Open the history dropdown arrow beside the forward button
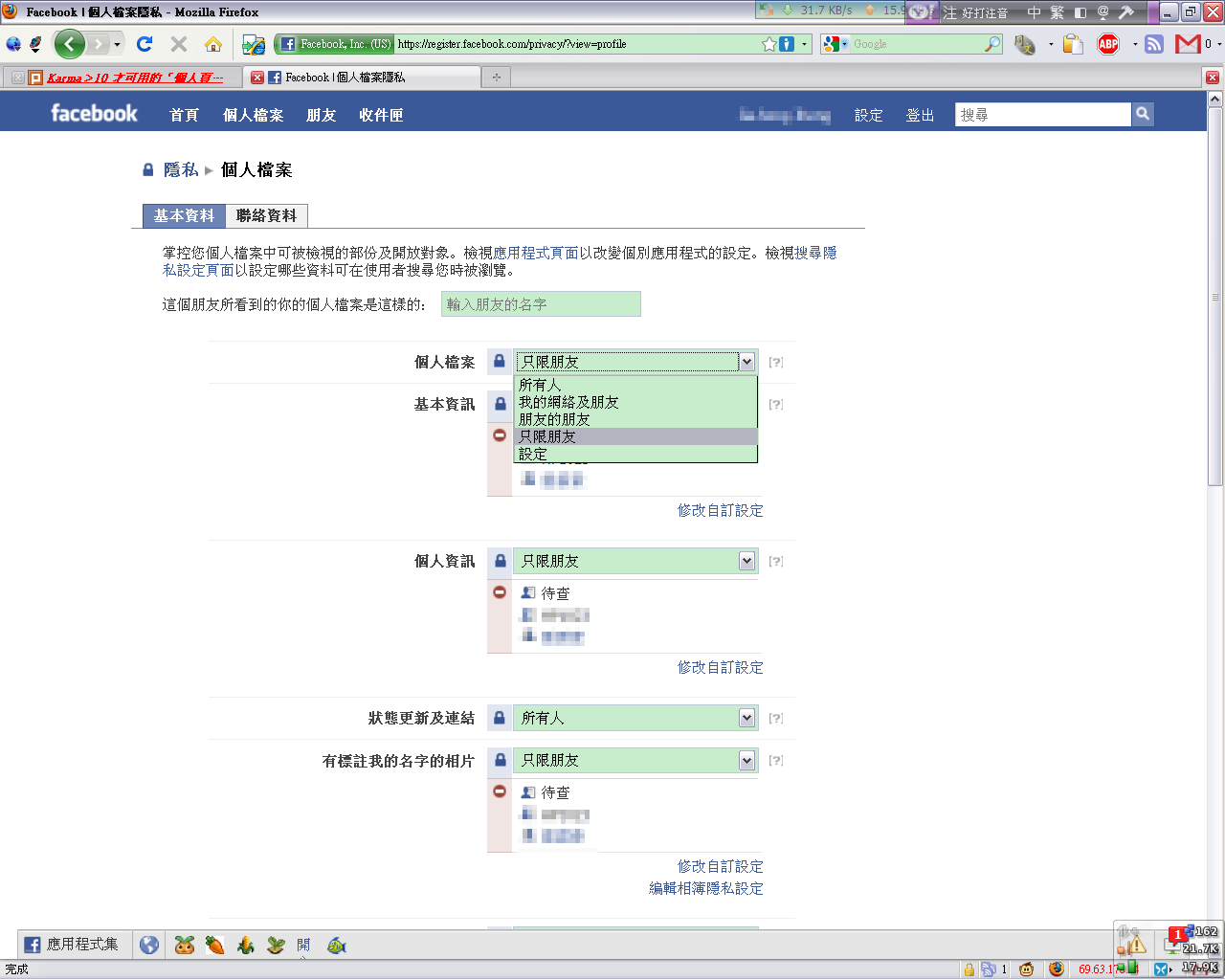 118,44
